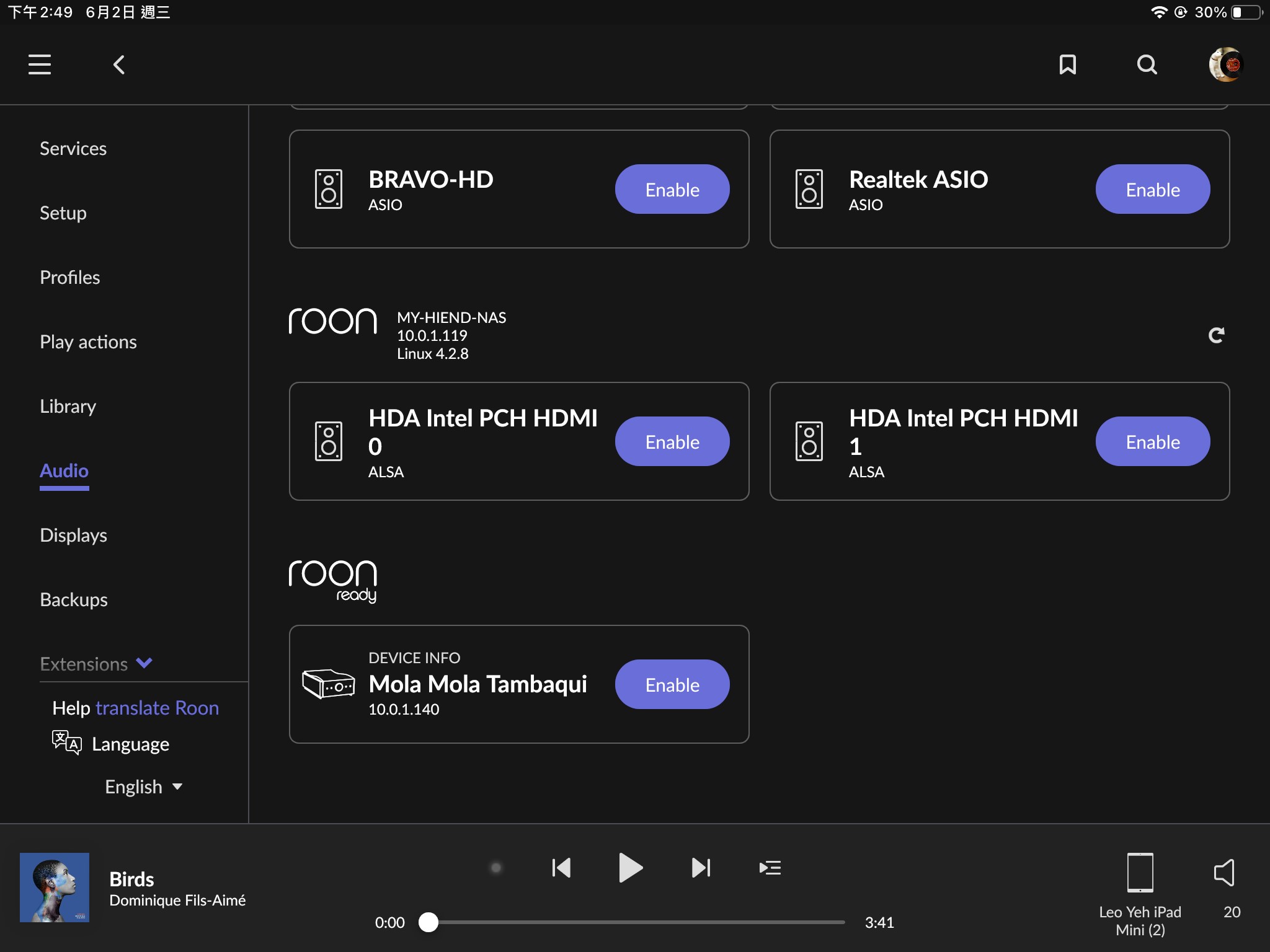
Task: Click the Mola Mola Tambaqui device icon
Action: [x=329, y=684]
